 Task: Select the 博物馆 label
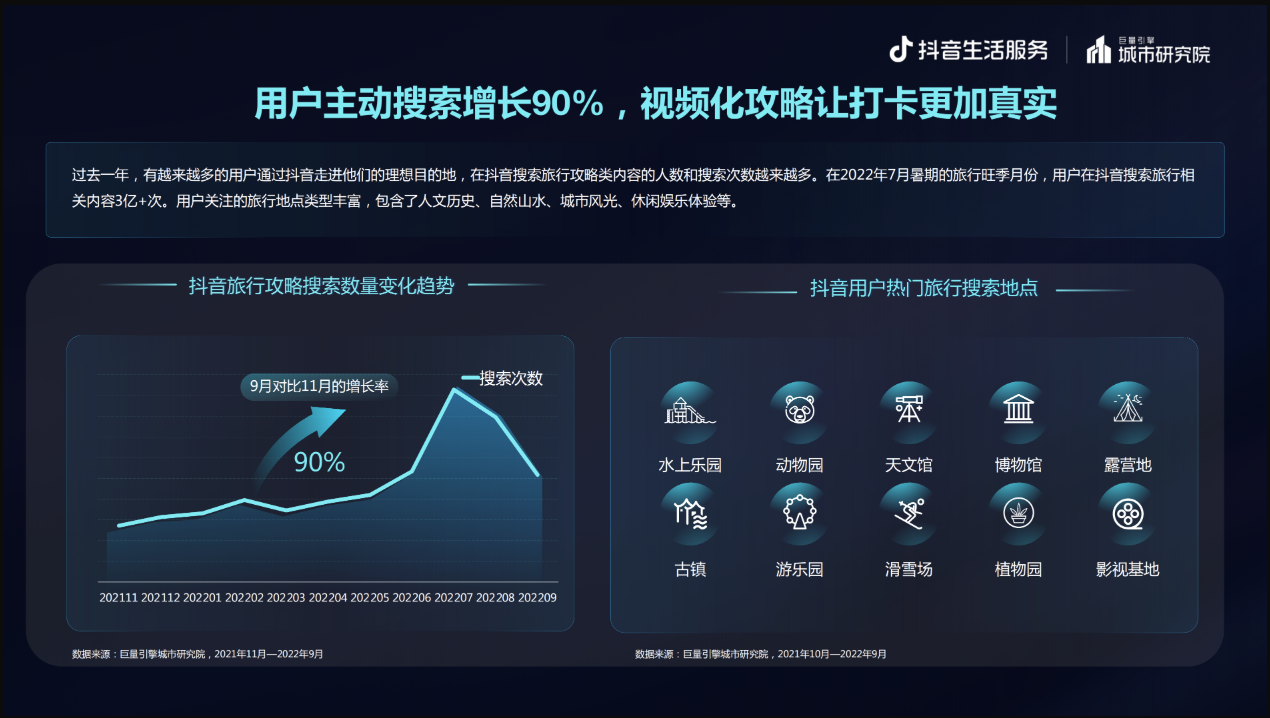pyautogui.click(x=1018, y=465)
